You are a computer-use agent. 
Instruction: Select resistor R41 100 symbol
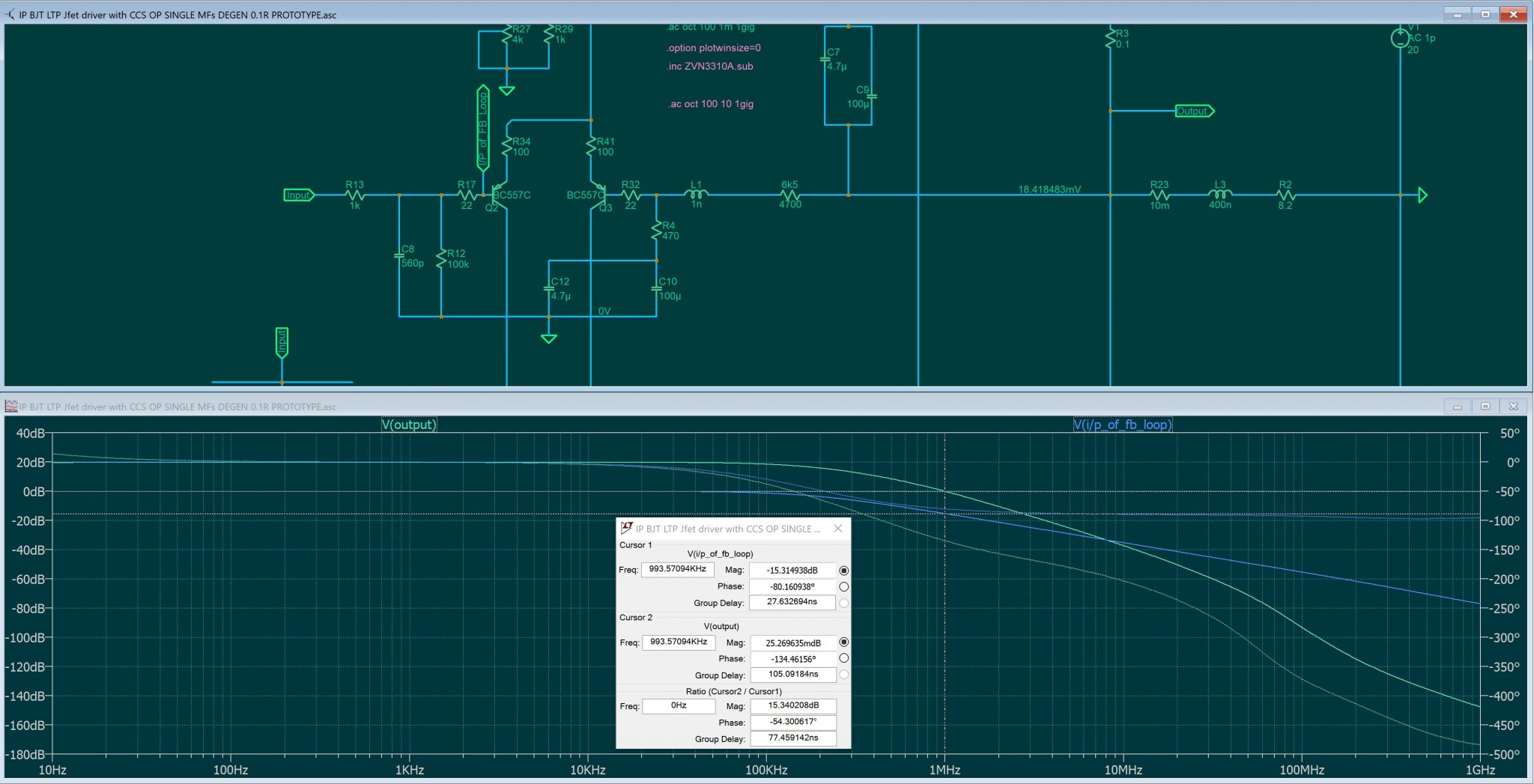tap(592, 147)
